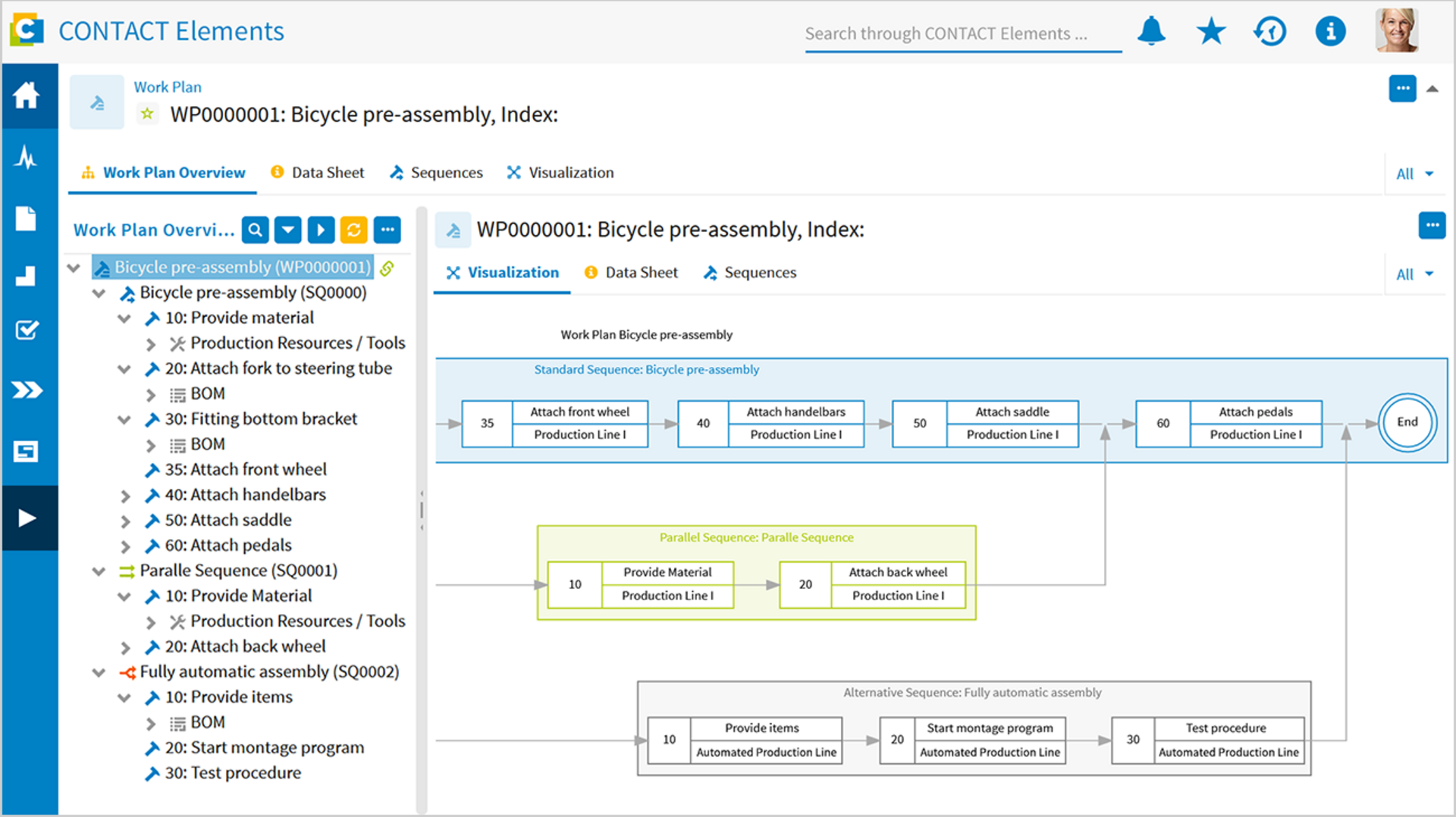
Task: Click the notifications bell icon
Action: [x=1150, y=32]
